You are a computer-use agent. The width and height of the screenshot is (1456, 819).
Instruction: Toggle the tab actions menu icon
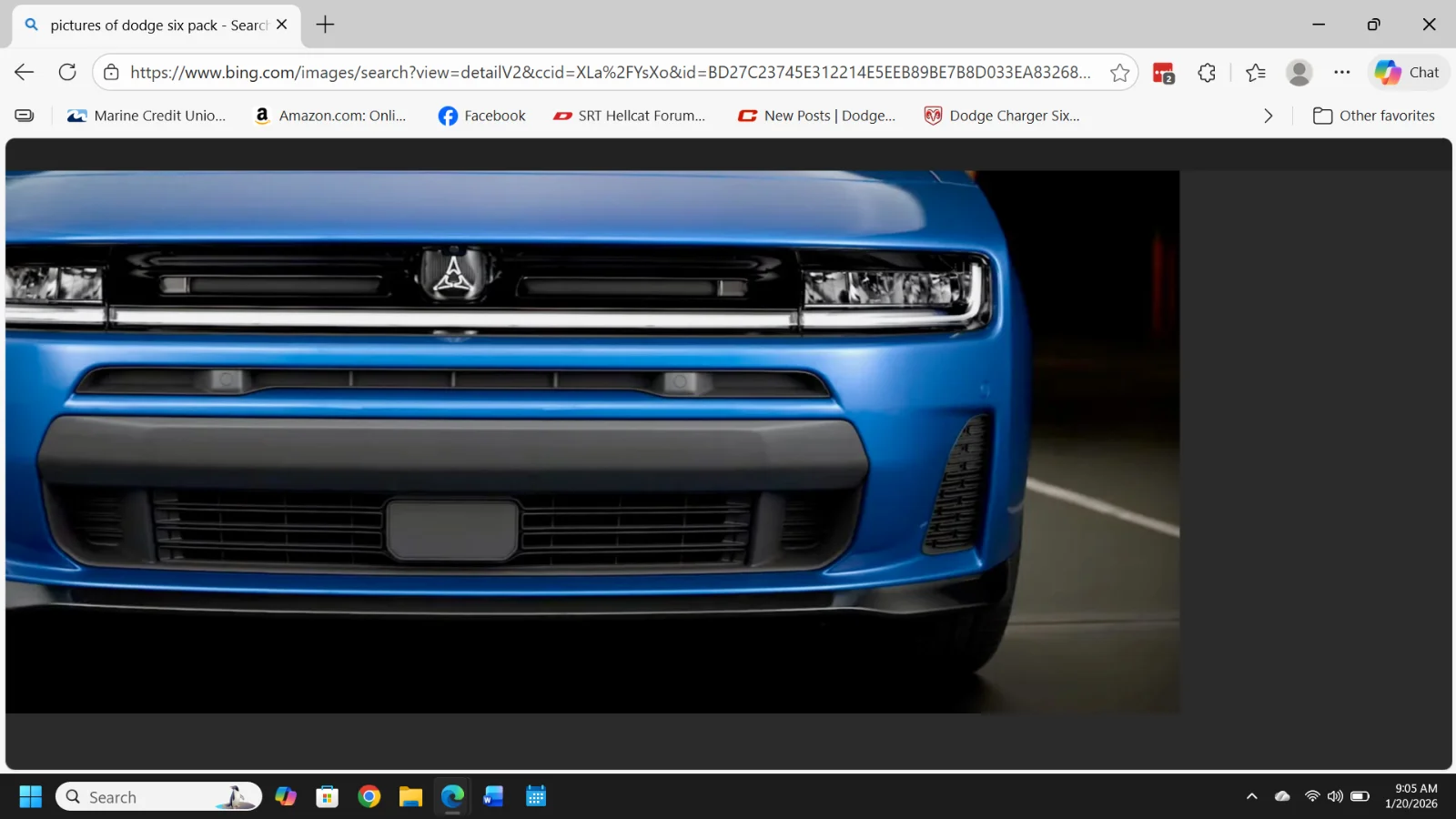click(25, 116)
